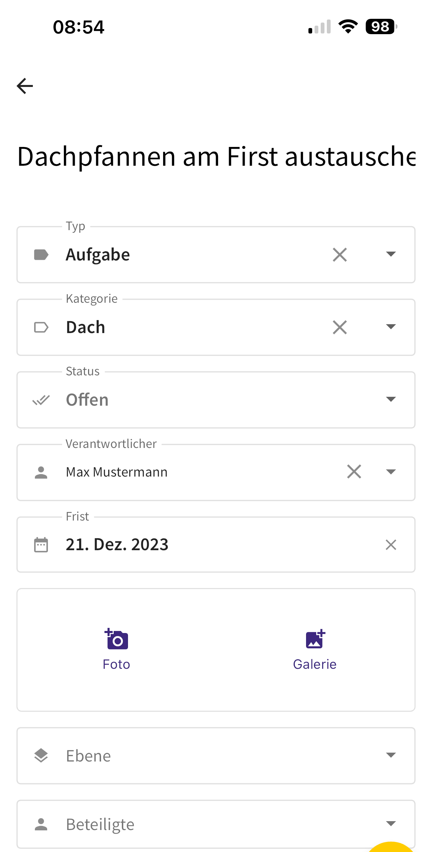The height and width of the screenshot is (852, 432).
Task: Remove Max Mustermann as Verantwortlicher
Action: coord(354,472)
